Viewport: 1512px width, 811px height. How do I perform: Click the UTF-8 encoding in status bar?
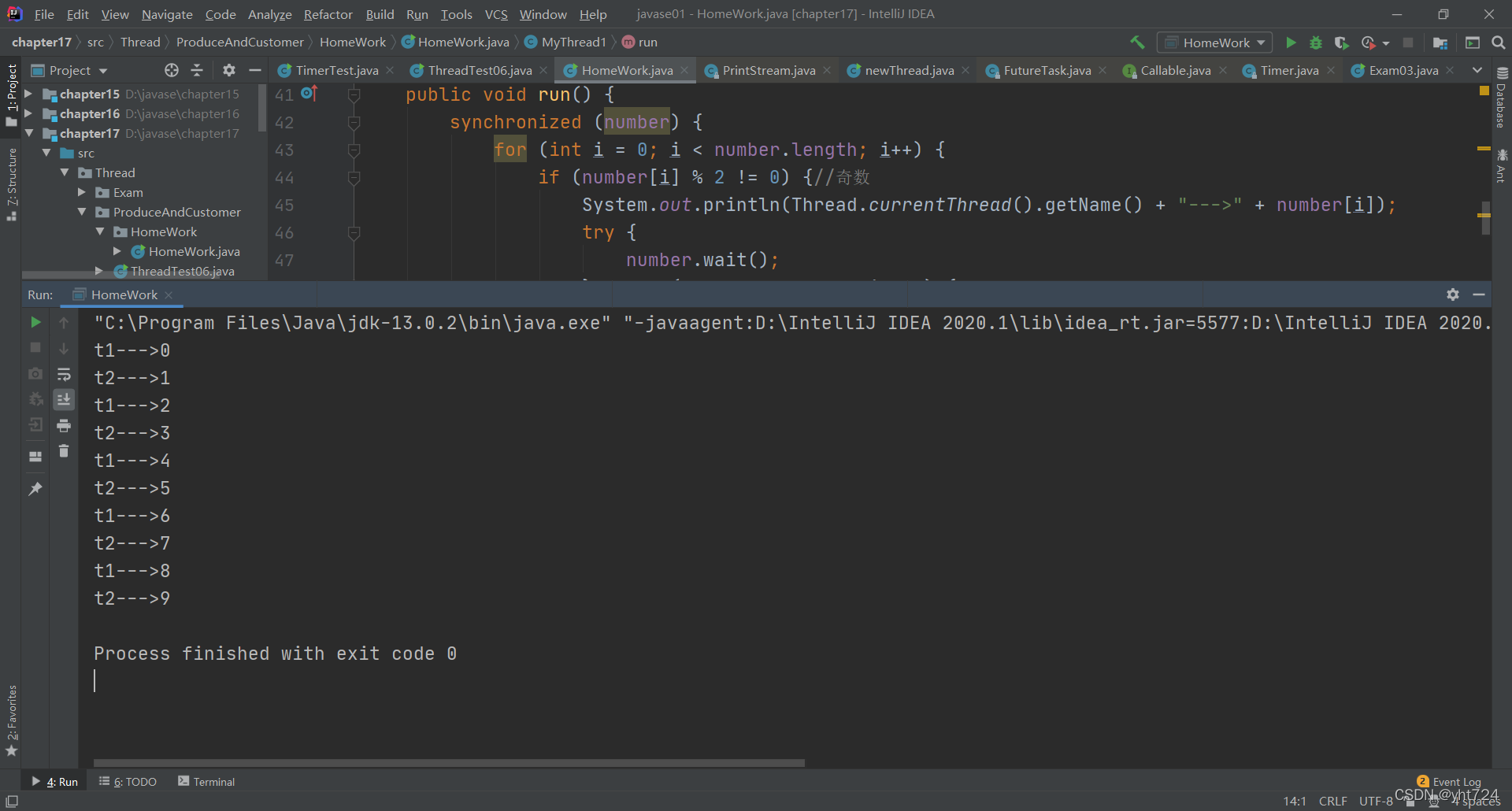tap(1376, 801)
